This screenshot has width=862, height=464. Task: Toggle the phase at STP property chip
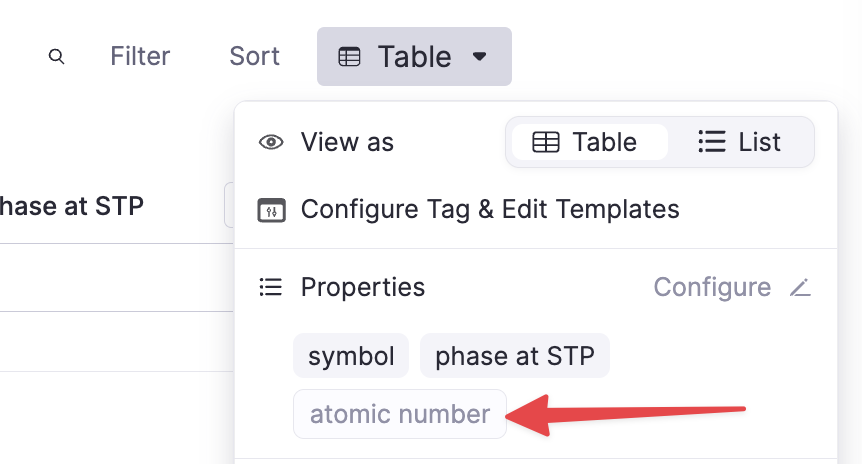514,356
